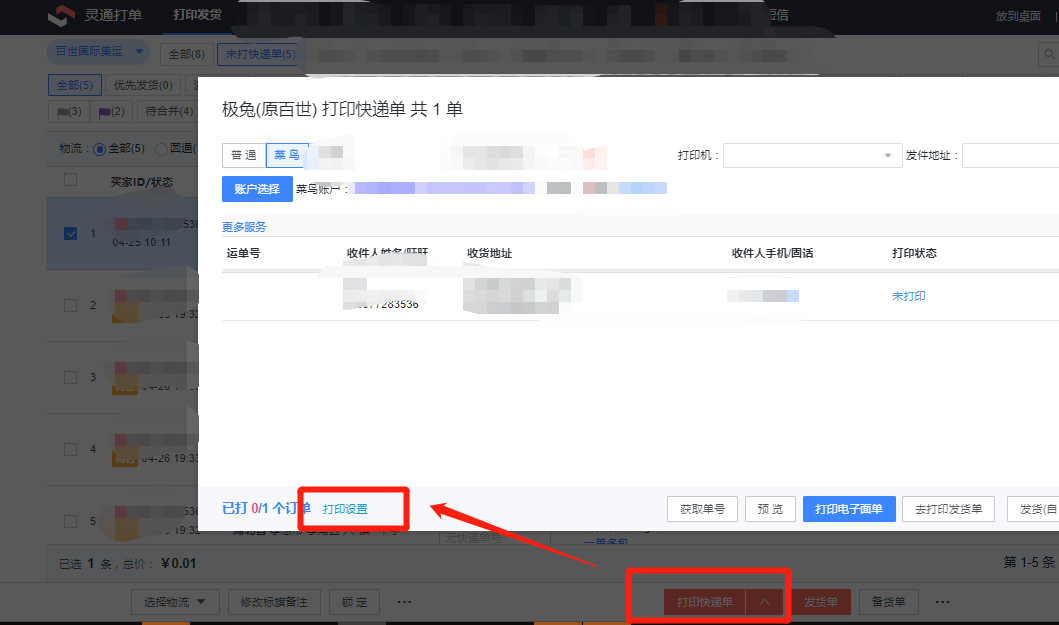This screenshot has width=1059, height=625.
Task: Open the 打印发货 tab
Action: [x=197, y=14]
